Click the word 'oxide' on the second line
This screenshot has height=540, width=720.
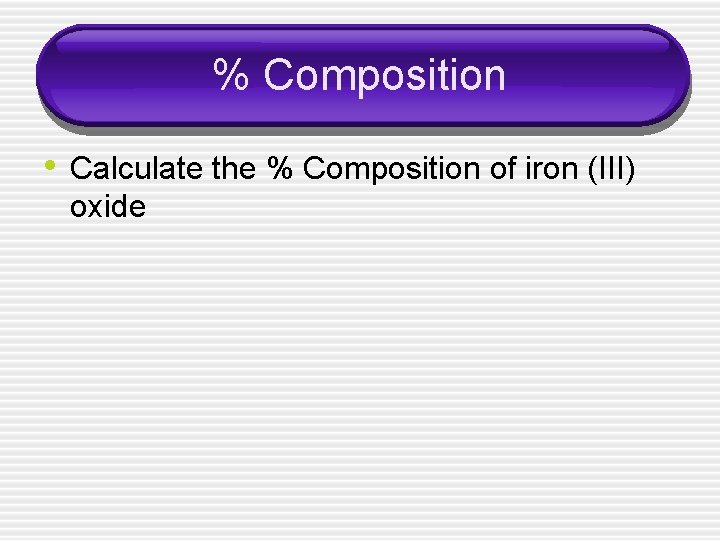[108, 207]
